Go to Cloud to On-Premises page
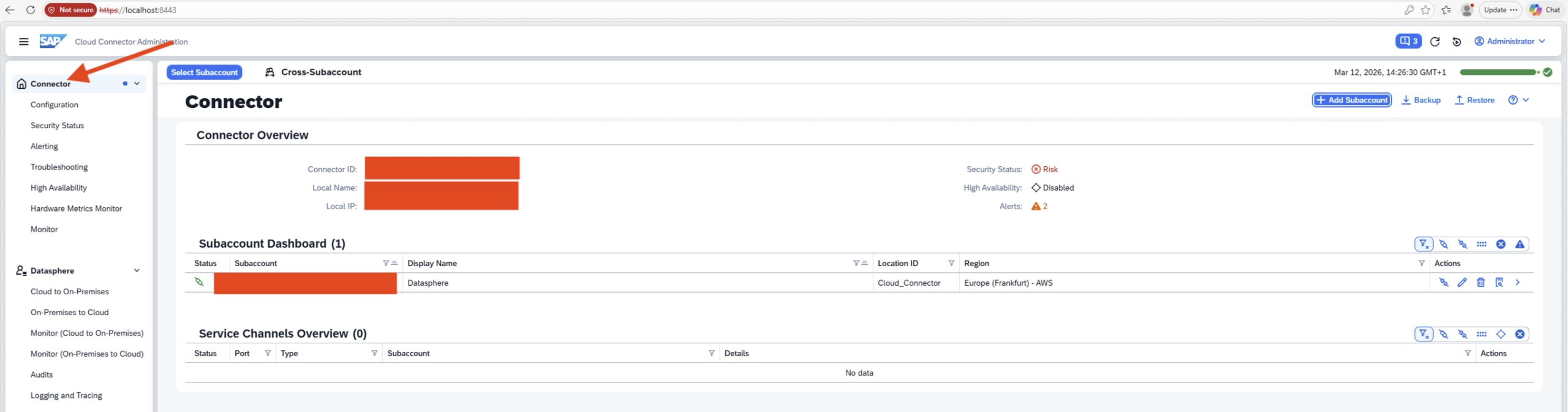Screen dimensions: 1568x412 click(x=70, y=292)
